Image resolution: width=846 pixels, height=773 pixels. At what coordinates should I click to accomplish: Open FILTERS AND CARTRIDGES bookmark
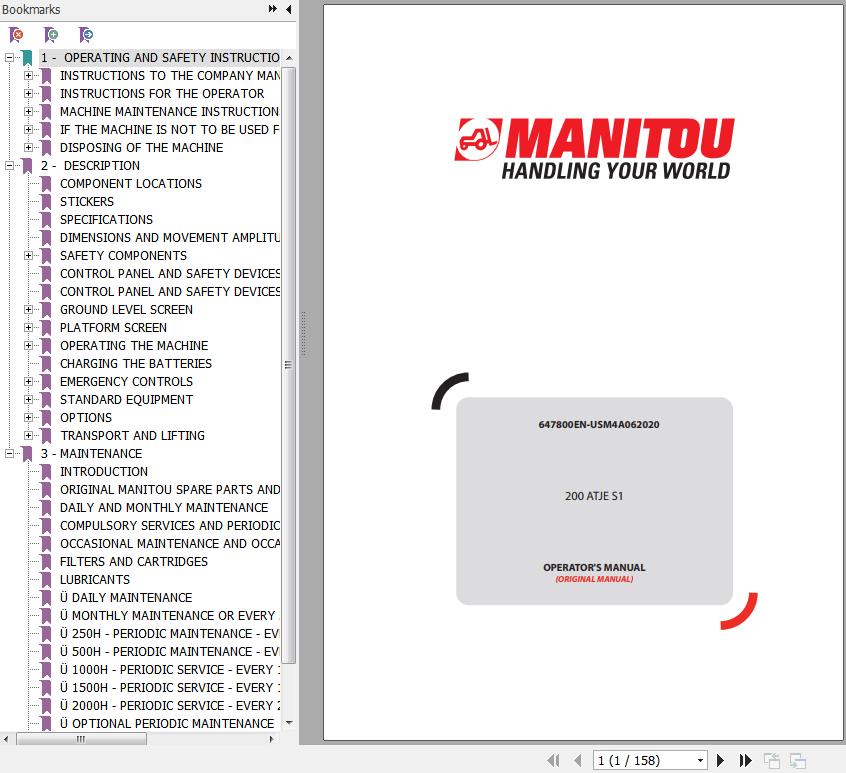(x=134, y=562)
